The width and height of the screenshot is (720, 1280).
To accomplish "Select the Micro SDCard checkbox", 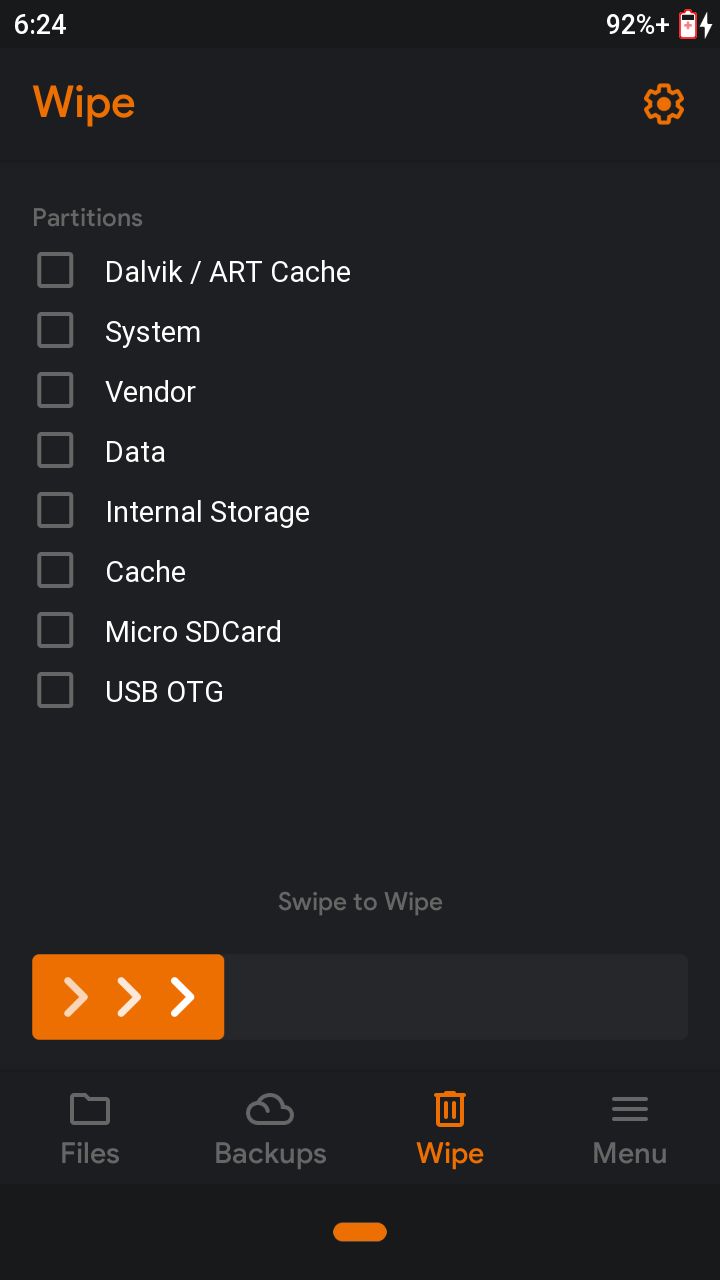I will (55, 630).
